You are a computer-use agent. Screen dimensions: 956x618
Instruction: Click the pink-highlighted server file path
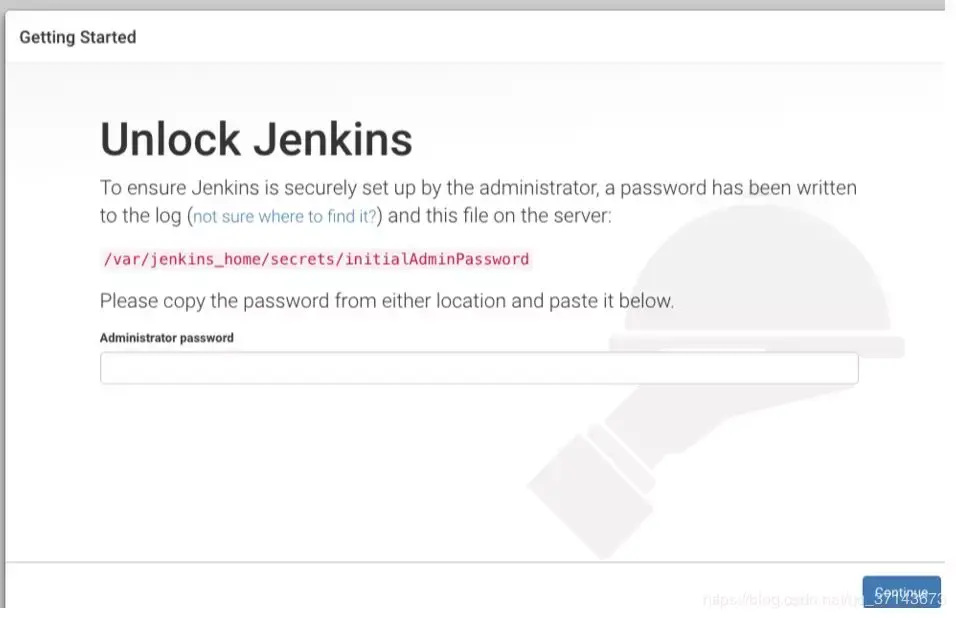point(314,259)
